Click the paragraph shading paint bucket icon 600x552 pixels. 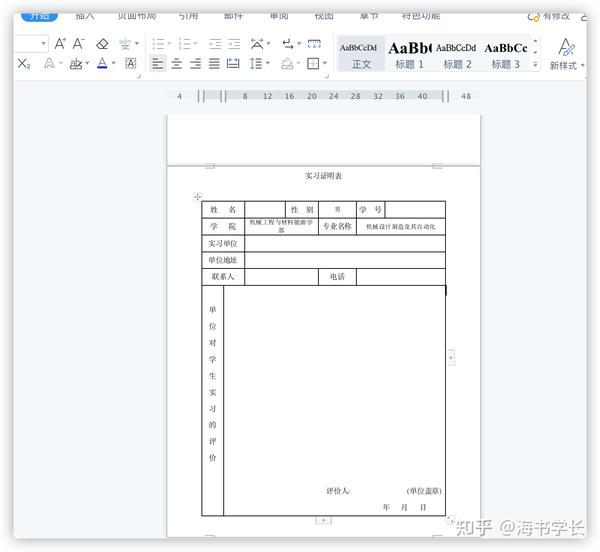(x=287, y=64)
